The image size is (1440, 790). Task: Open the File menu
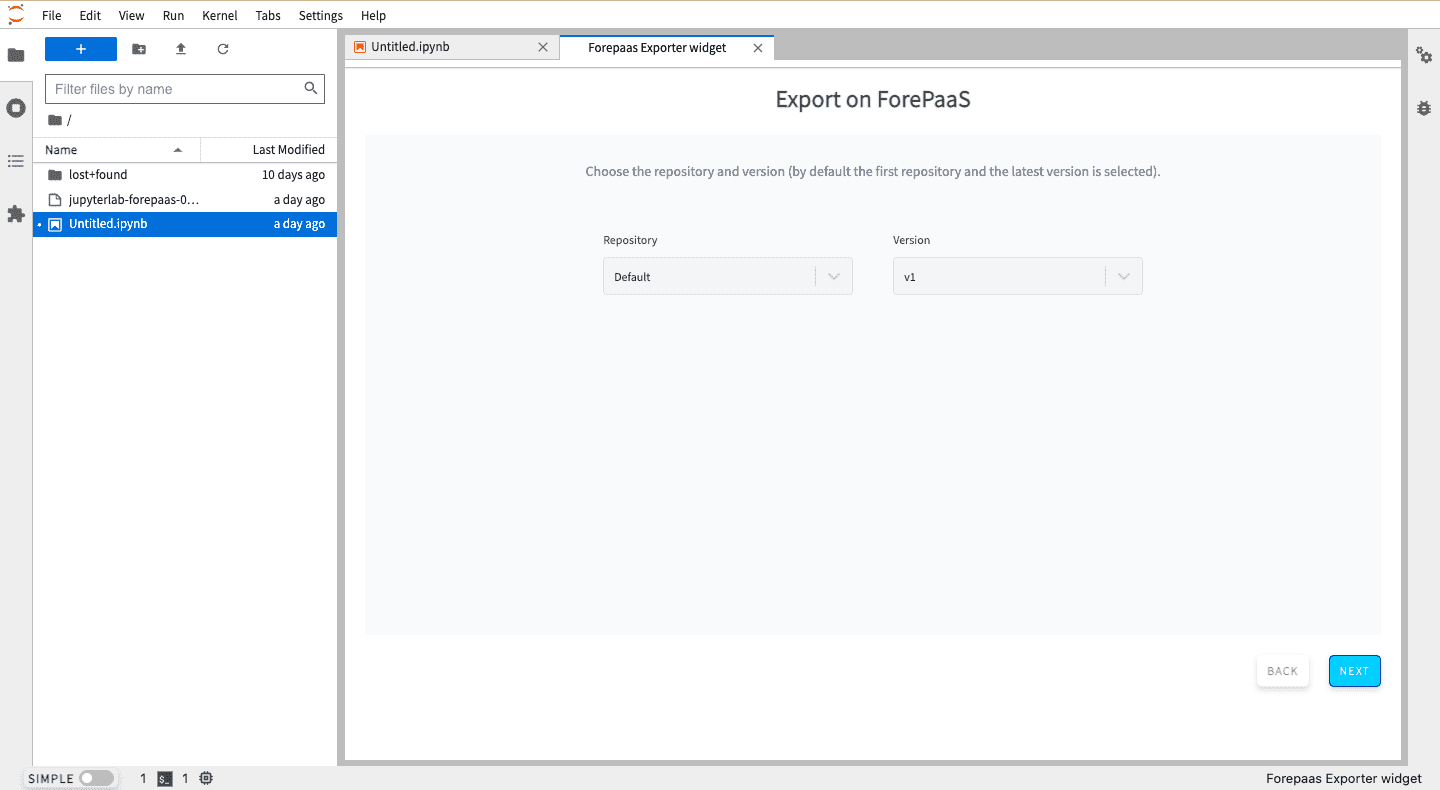[x=52, y=16]
